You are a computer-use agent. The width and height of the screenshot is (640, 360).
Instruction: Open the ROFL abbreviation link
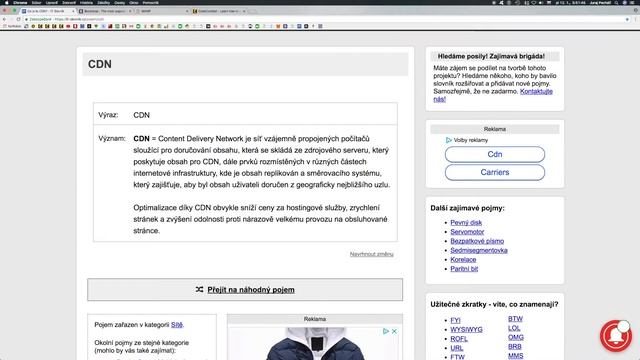(459, 339)
